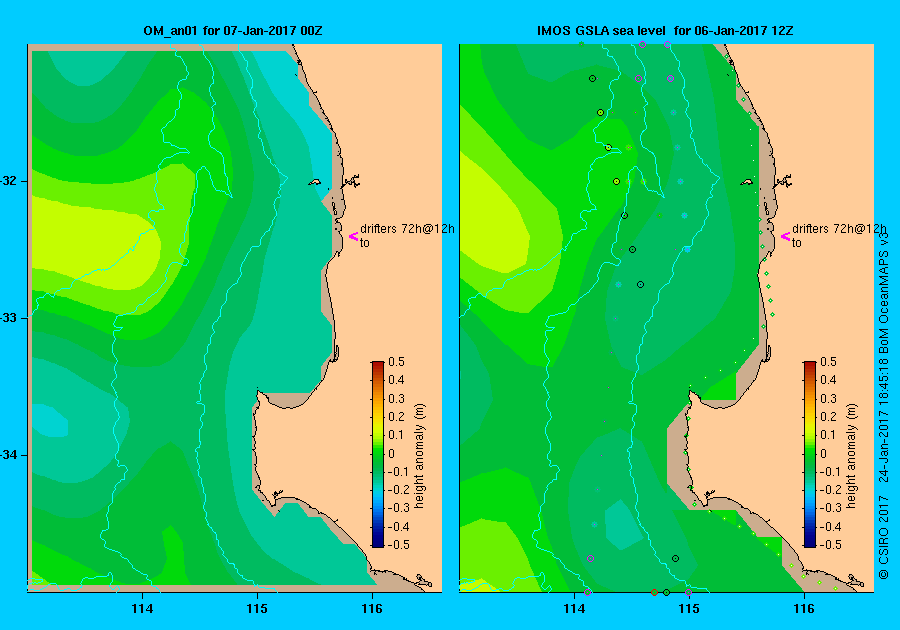Click the 'drifters 72h@12h' label on left map
This screenshot has width=900, height=630.
click(x=407, y=229)
